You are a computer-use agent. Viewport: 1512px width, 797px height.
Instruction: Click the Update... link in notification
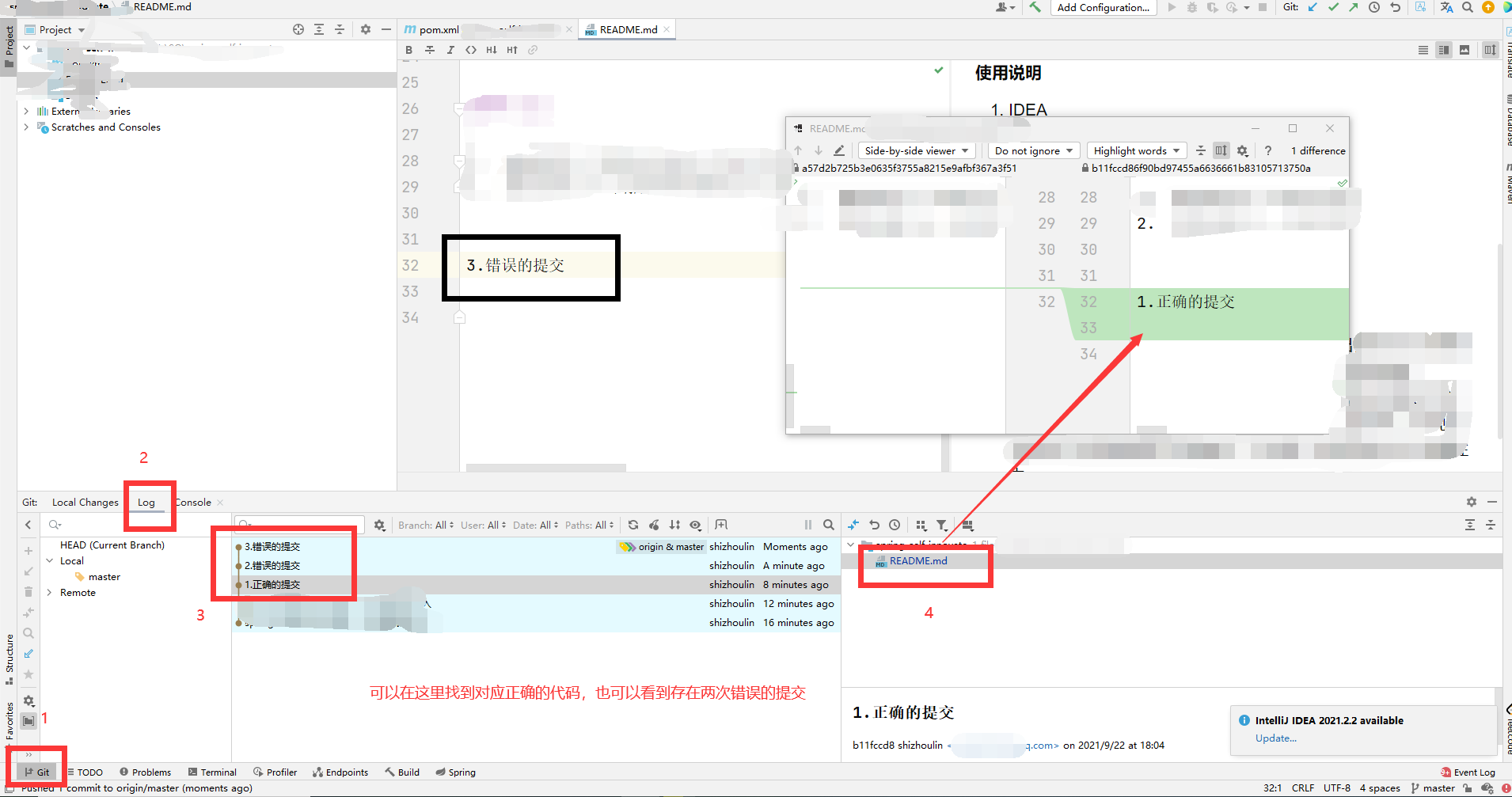[x=1276, y=738]
